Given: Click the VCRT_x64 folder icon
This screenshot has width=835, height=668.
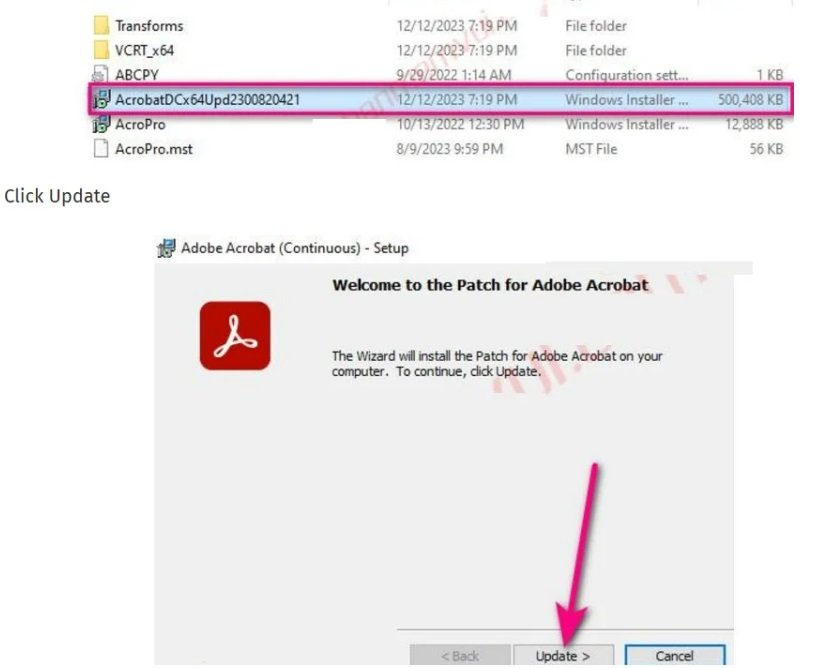Looking at the screenshot, I should (x=101, y=50).
